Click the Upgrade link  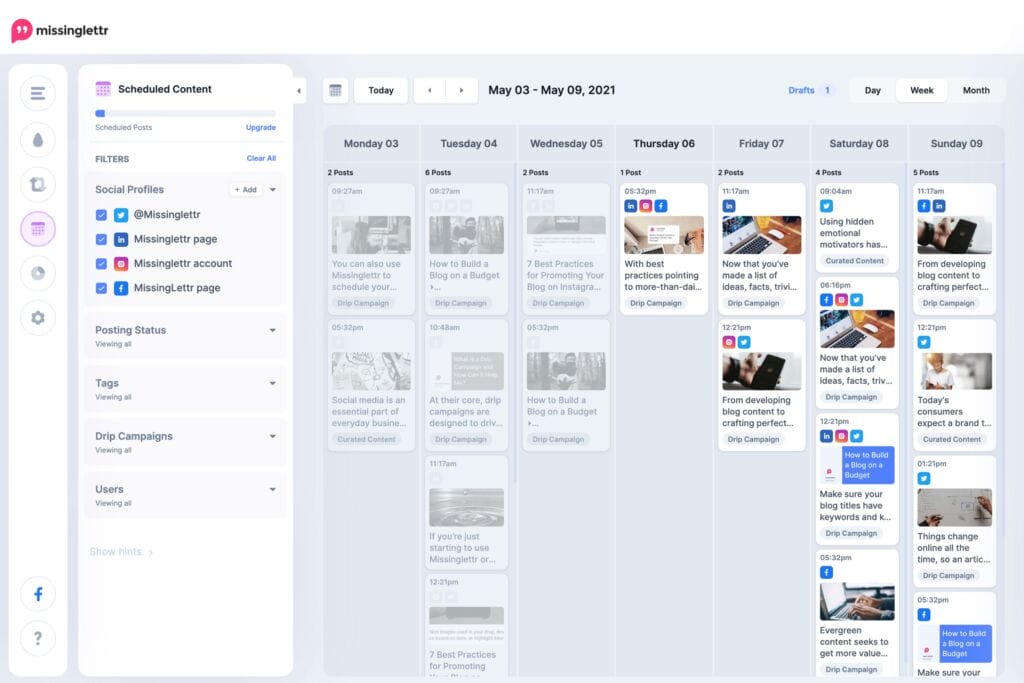tap(261, 127)
